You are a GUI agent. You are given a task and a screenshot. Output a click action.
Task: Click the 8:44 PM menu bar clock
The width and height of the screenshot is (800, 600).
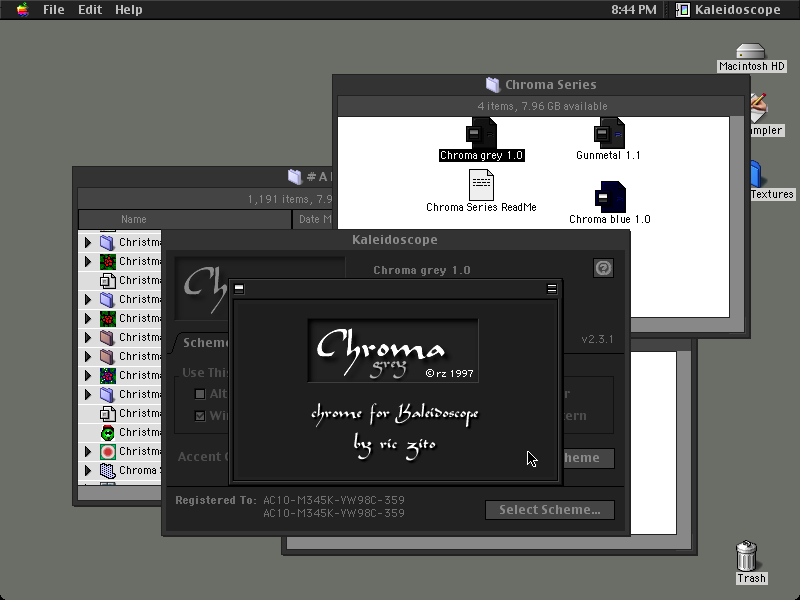(x=634, y=10)
